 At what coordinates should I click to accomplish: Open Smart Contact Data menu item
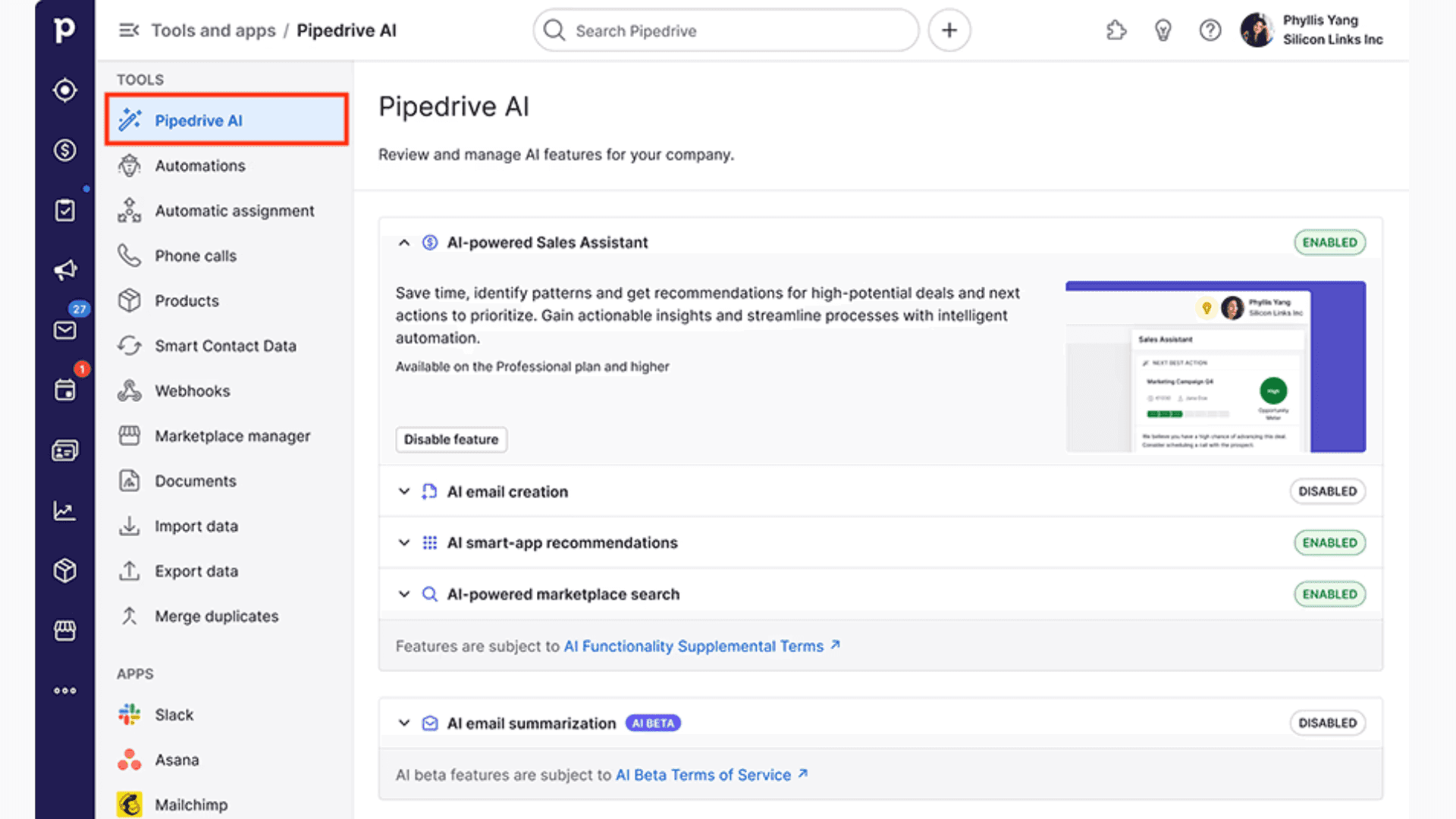pyautogui.click(x=227, y=346)
